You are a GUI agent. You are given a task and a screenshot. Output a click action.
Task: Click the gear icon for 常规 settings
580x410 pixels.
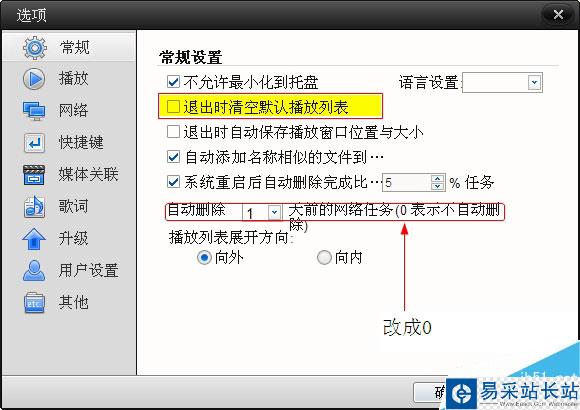click(35, 48)
